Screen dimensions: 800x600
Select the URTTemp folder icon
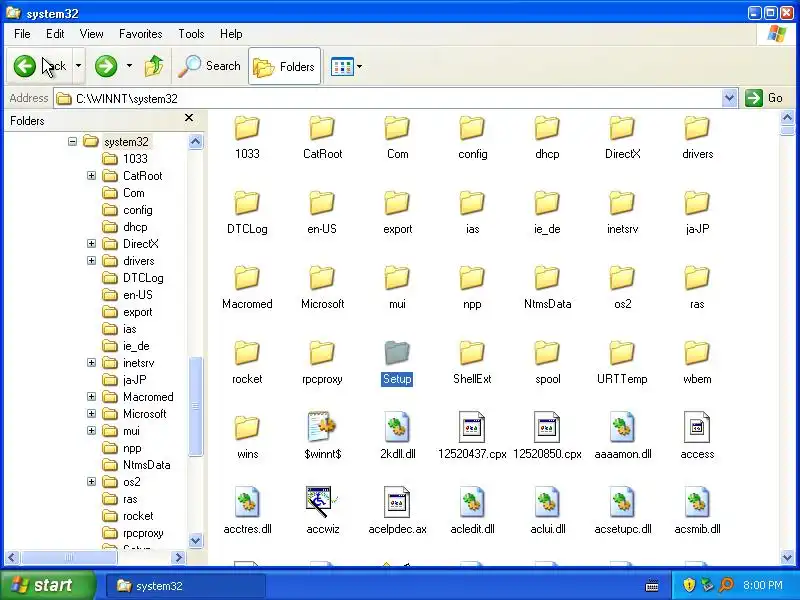tap(622, 353)
